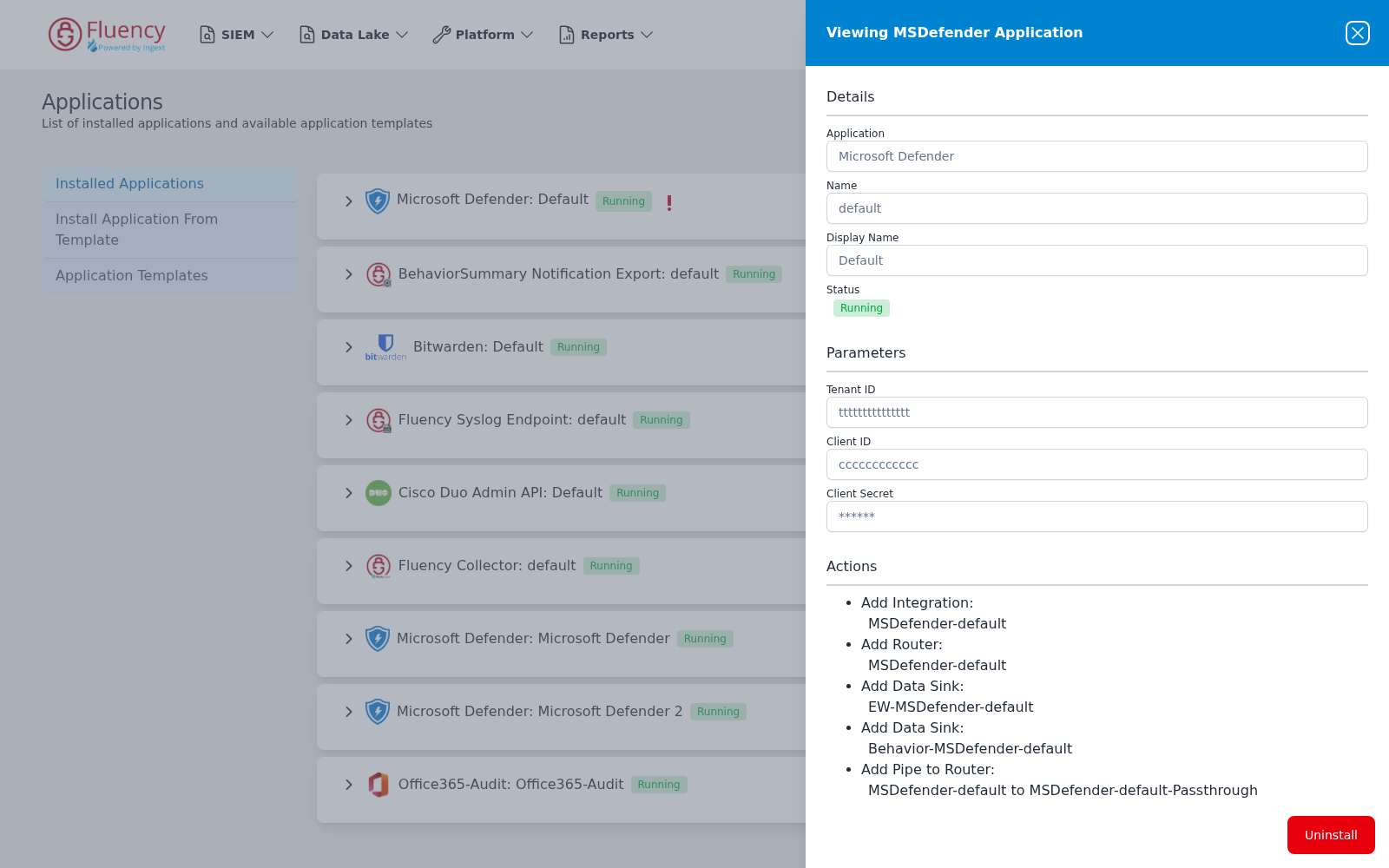Expand the Microsoft Defender 2 row
Viewport: 1389px width, 868px height.
point(349,712)
